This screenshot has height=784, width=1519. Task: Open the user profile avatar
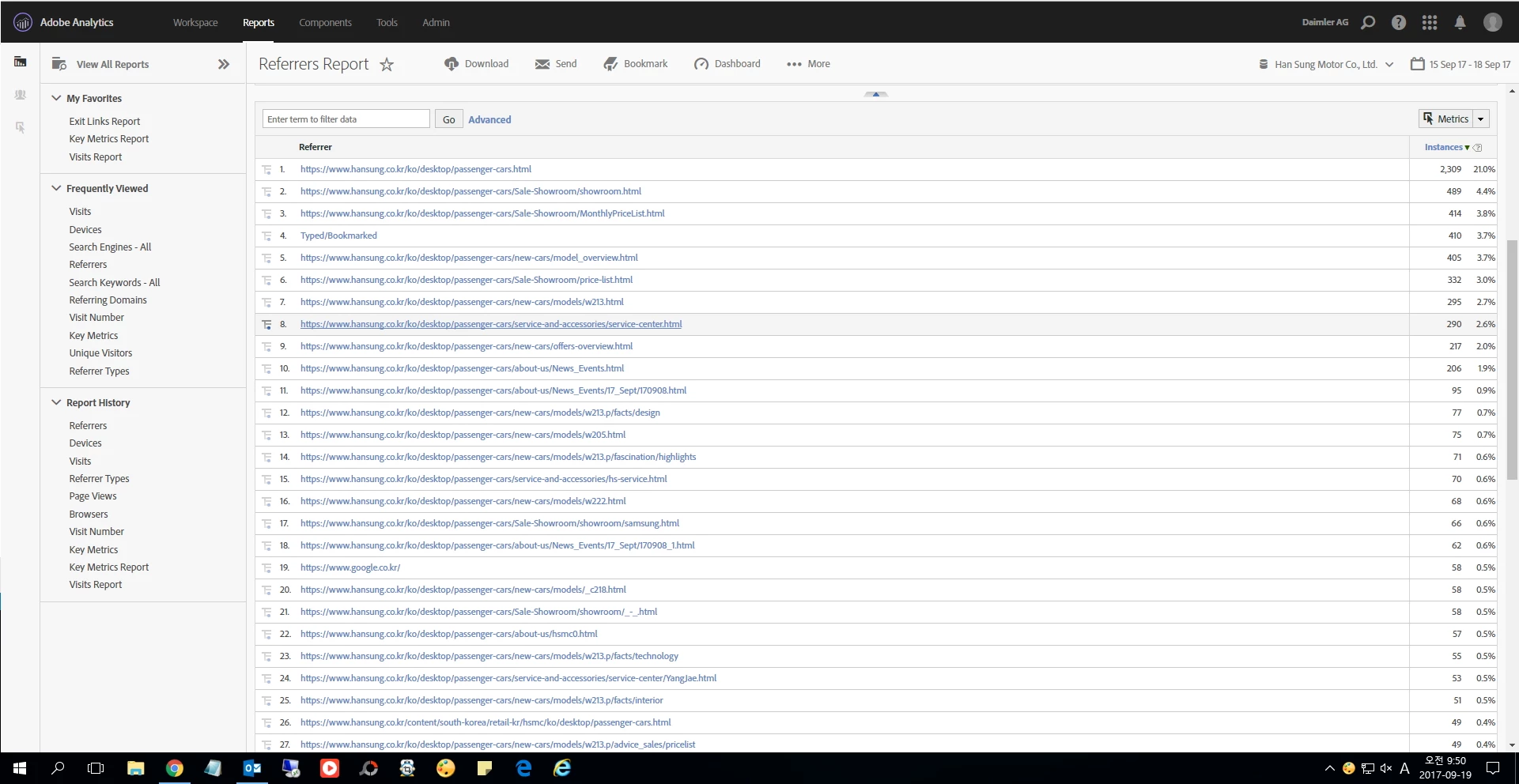coord(1493,22)
